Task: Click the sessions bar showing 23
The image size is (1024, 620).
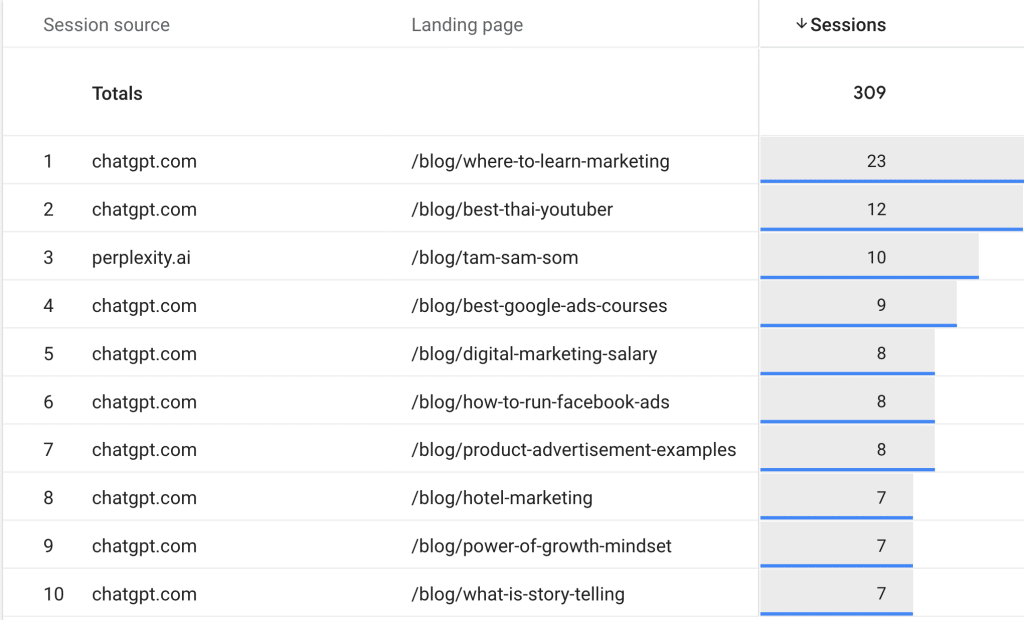Action: pos(877,161)
